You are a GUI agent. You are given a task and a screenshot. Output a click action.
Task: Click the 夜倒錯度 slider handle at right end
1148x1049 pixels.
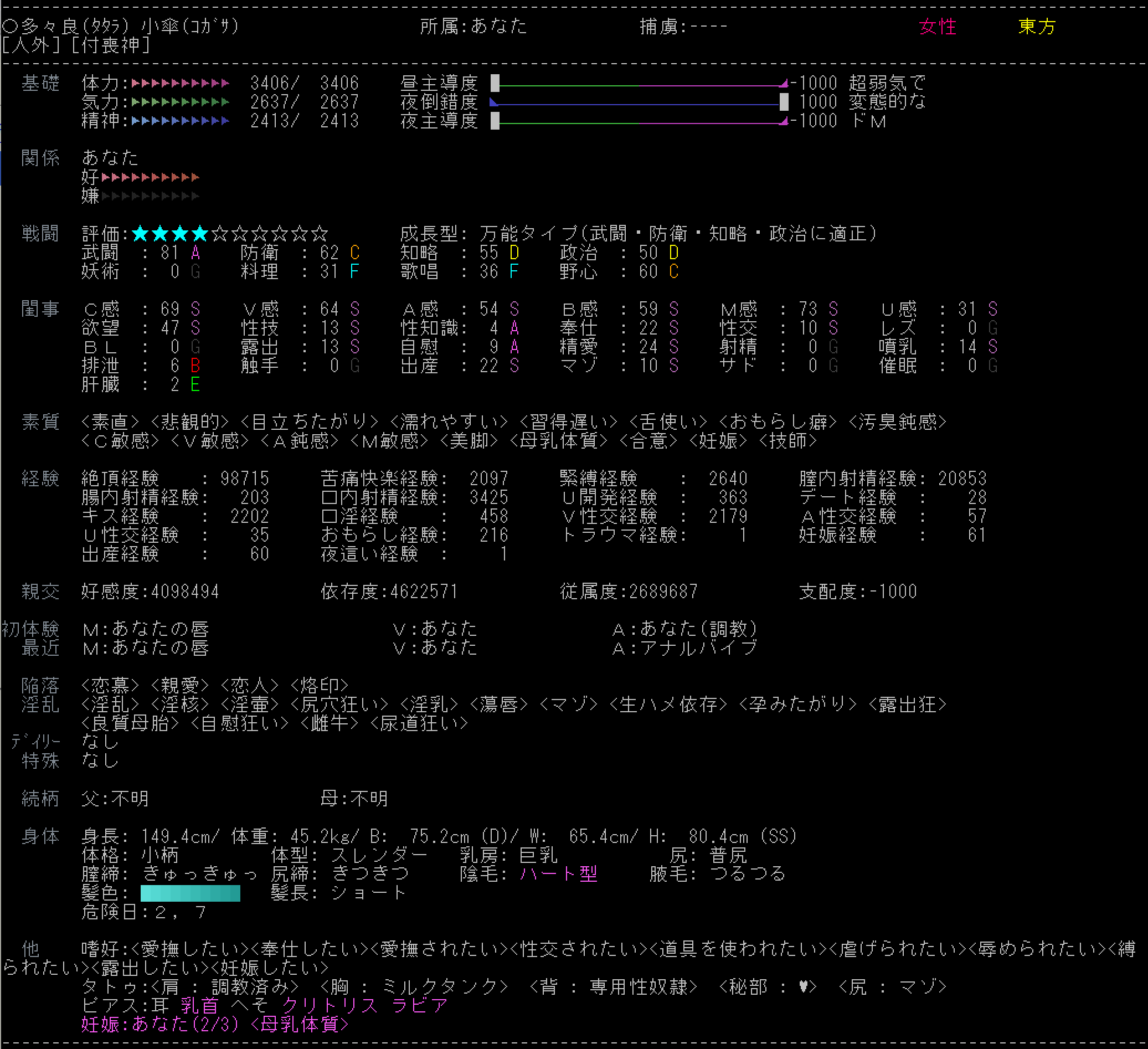(784, 102)
